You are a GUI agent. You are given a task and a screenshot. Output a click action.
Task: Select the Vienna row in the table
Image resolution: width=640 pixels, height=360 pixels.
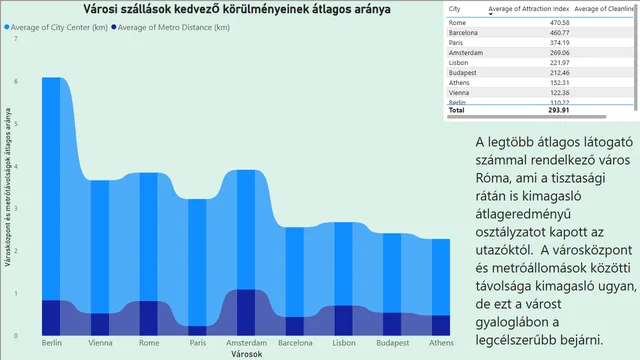click(540, 93)
